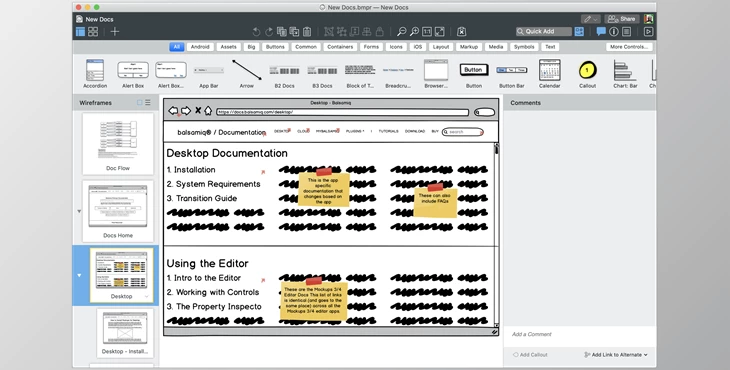
Task: Select the Common category
Action: [306, 47]
